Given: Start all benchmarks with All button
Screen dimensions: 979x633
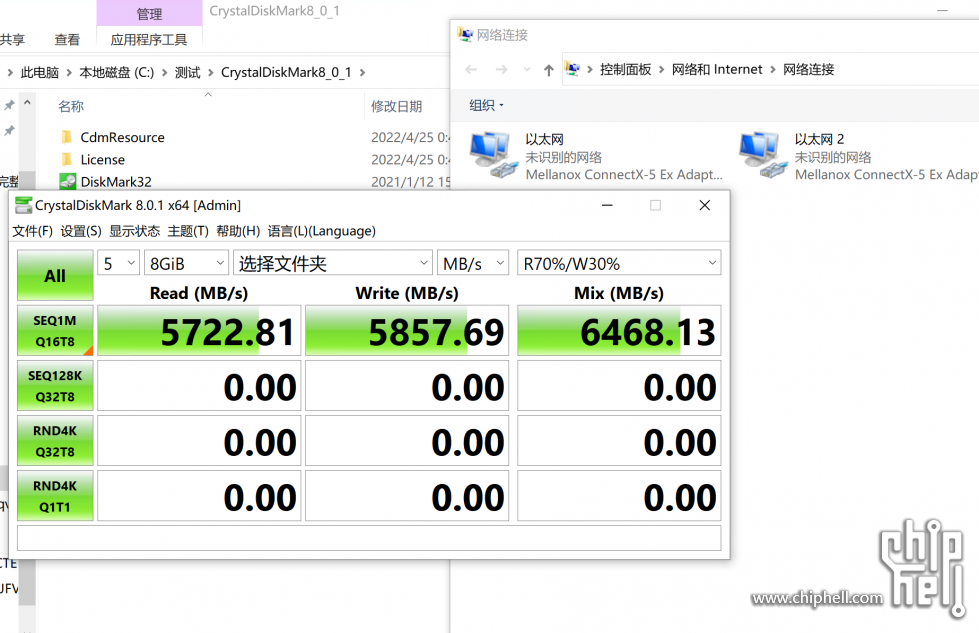Looking at the screenshot, I should [55, 276].
